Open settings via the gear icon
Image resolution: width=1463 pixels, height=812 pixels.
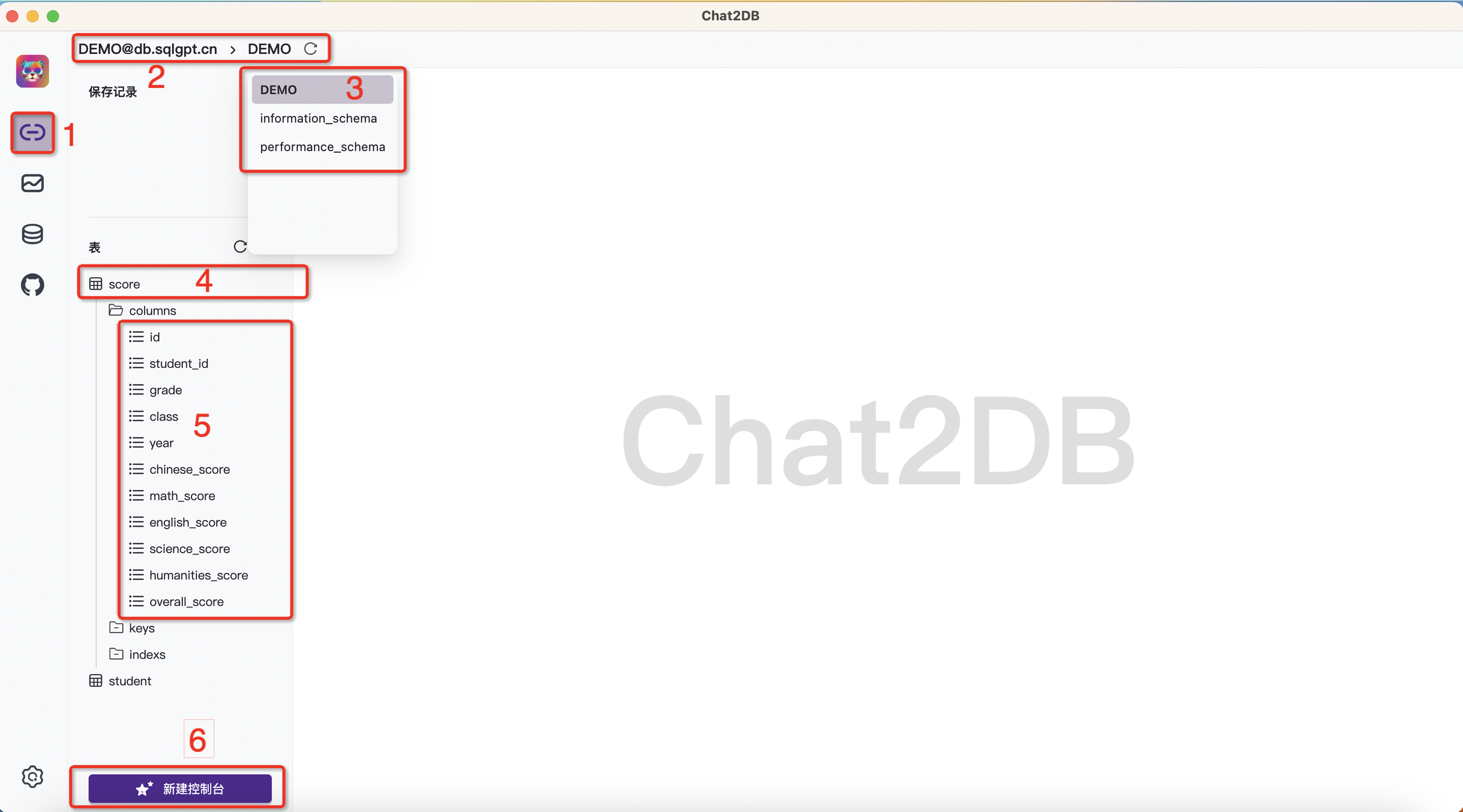(32, 777)
